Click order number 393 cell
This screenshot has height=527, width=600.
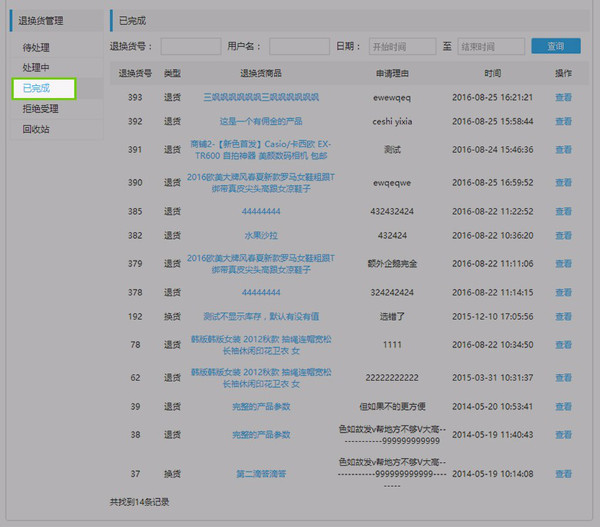(x=135, y=97)
